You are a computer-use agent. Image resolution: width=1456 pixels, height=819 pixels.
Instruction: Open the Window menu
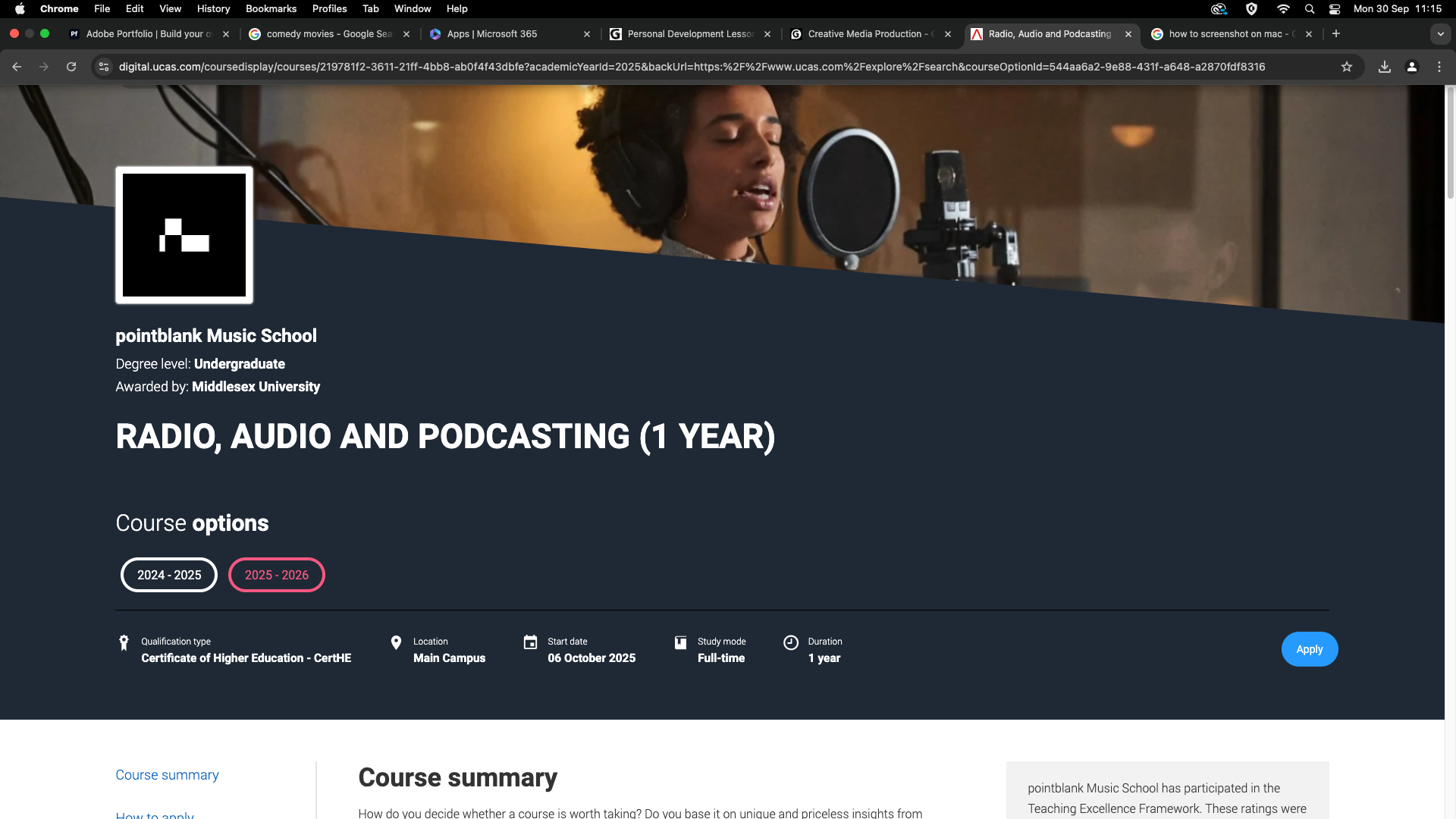413,9
